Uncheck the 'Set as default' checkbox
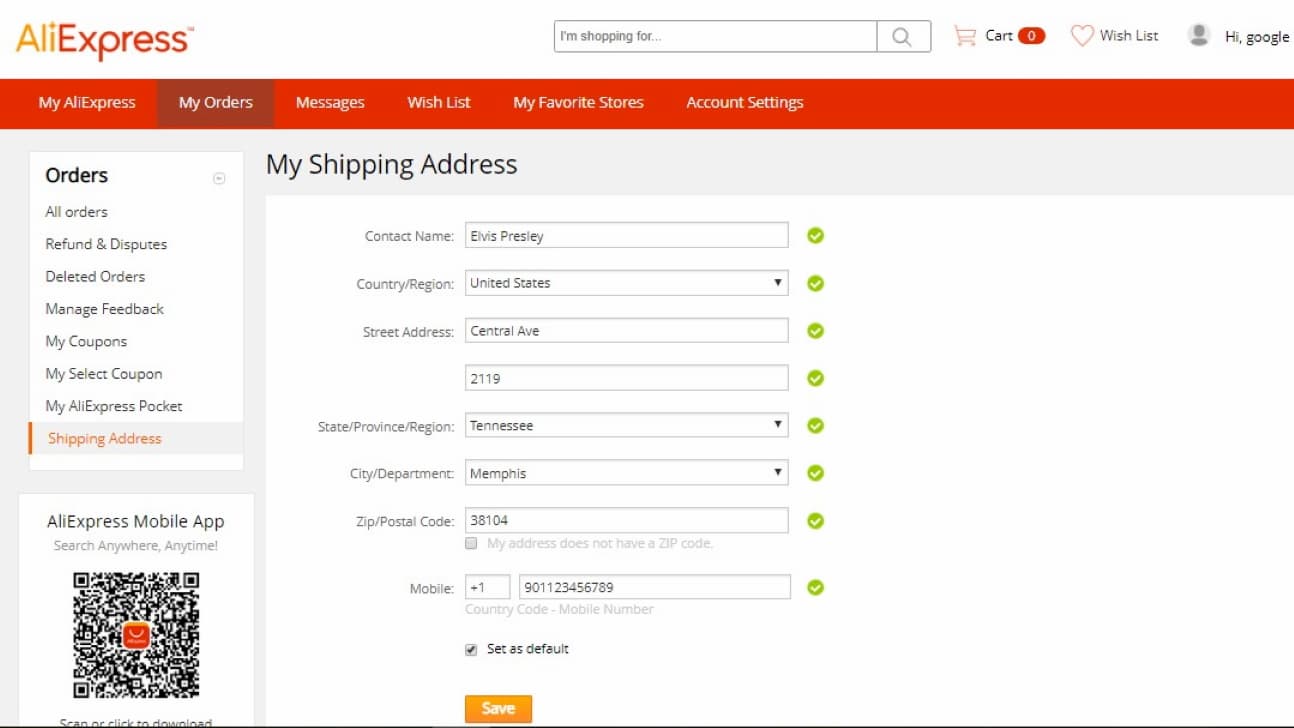This screenshot has width=1294, height=728. 471,649
